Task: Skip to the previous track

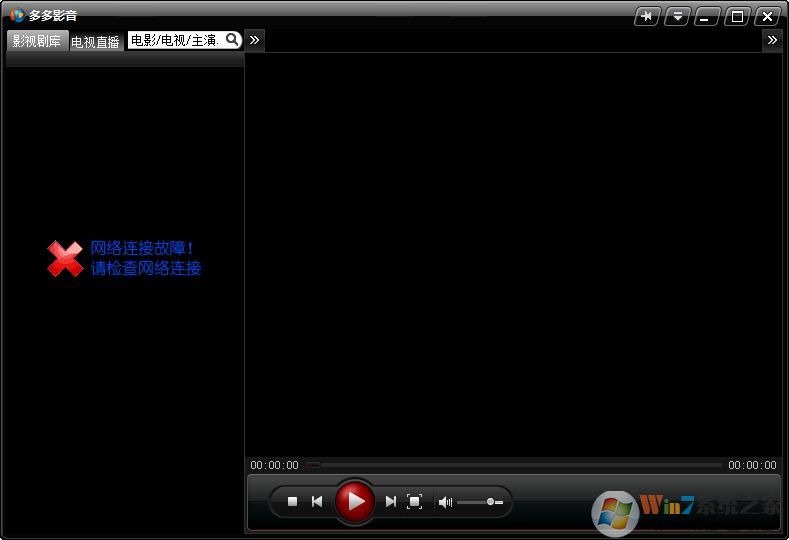Action: click(x=317, y=502)
